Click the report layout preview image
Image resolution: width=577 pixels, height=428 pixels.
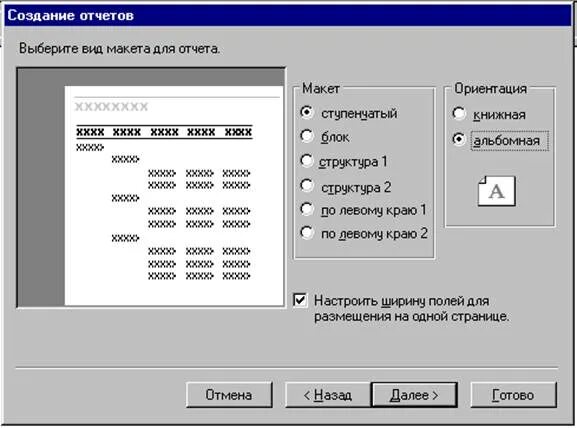[x=151, y=187]
